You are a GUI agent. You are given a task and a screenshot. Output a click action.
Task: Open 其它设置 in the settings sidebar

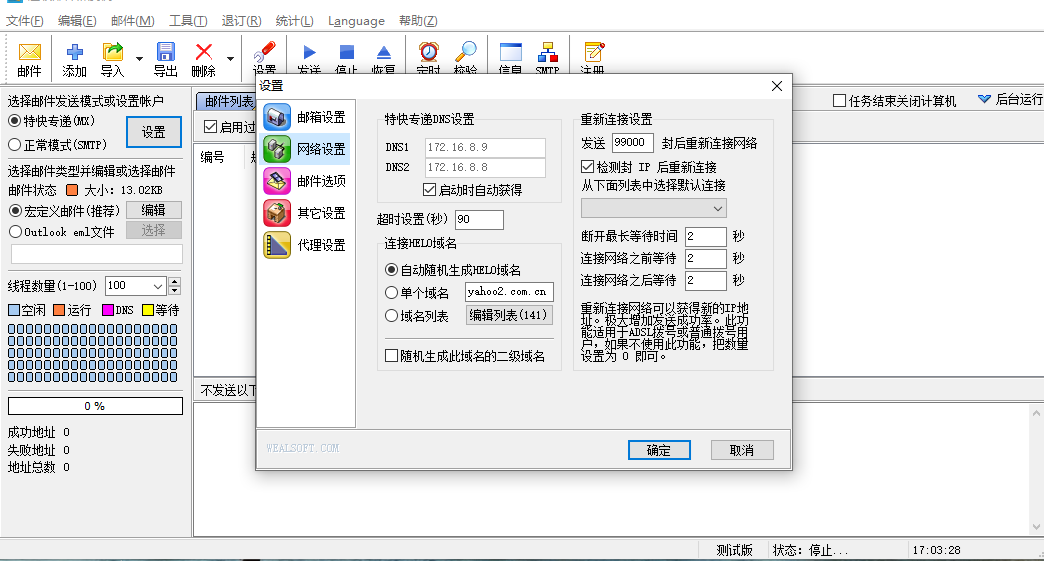point(306,213)
